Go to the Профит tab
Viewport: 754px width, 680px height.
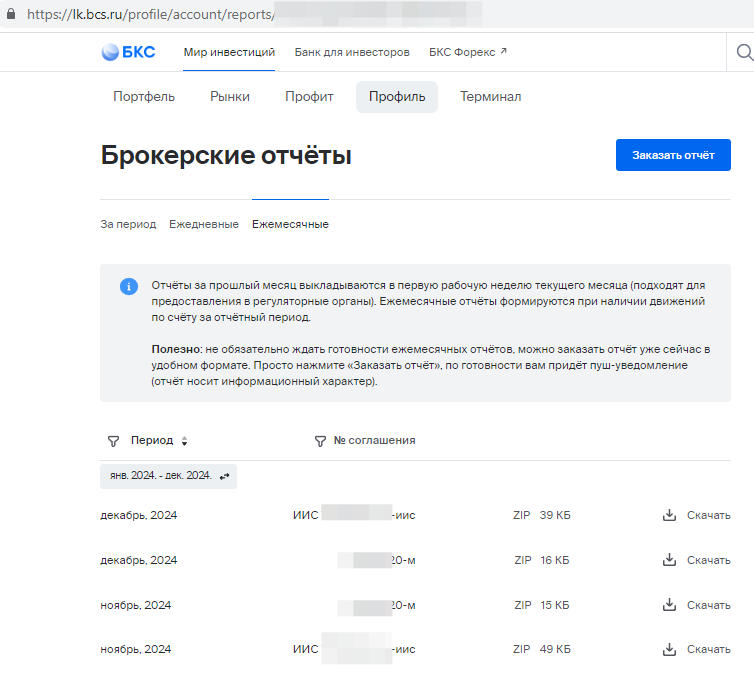309,97
